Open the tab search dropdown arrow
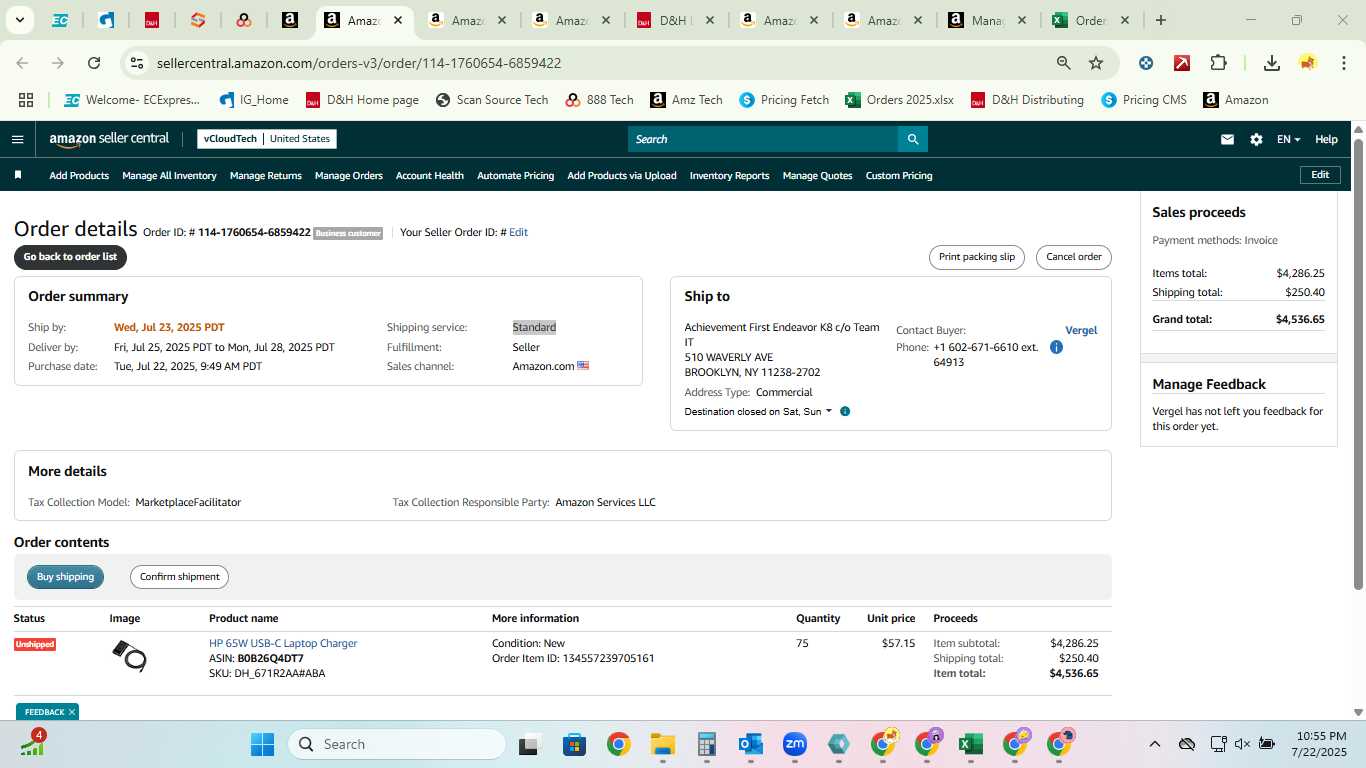 pos(20,20)
